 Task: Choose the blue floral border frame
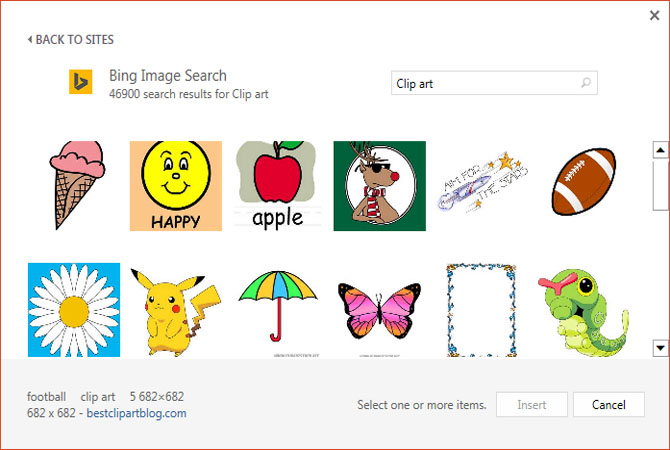pyautogui.click(x=481, y=310)
